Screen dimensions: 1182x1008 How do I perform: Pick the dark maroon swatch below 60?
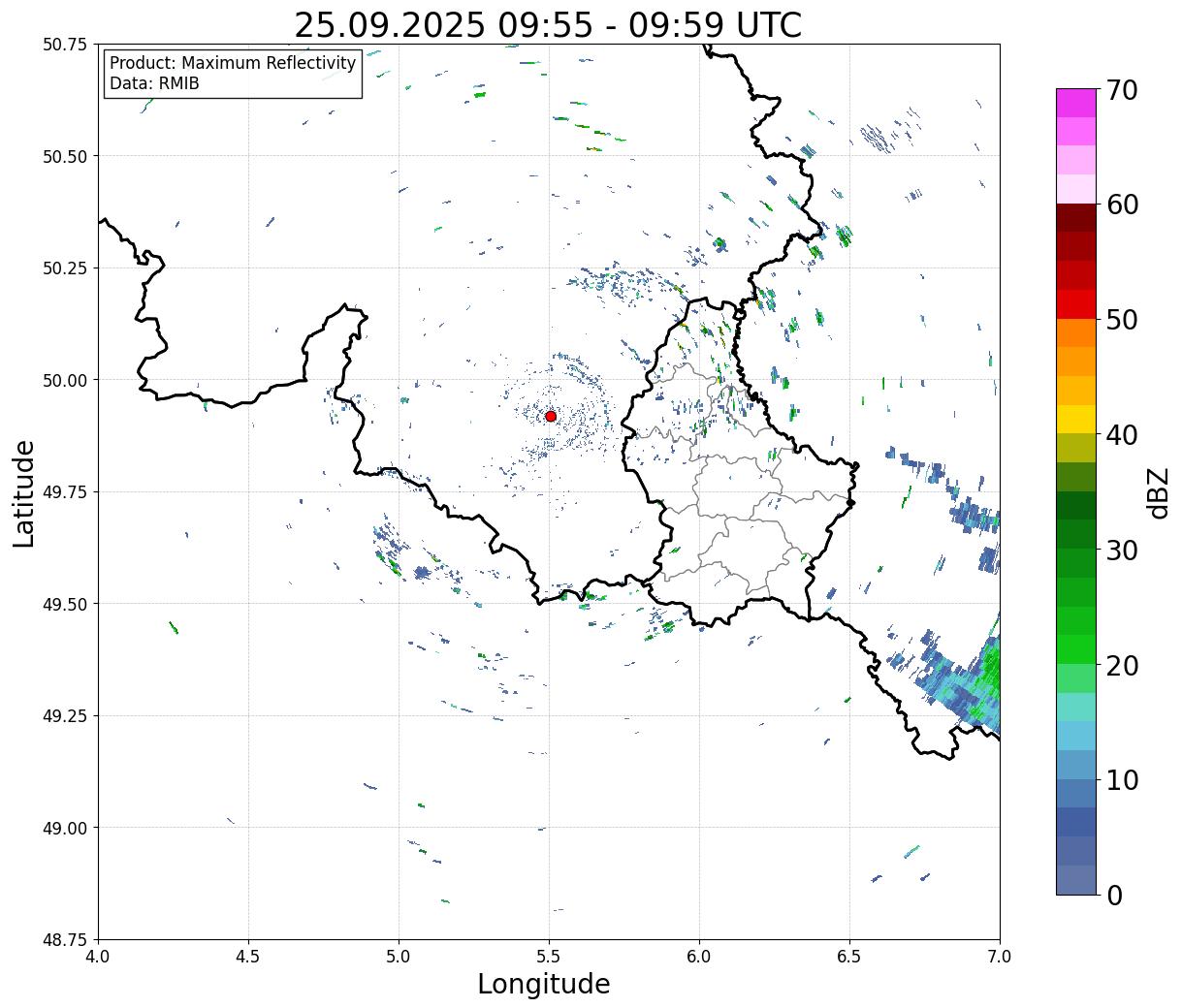click(x=1076, y=218)
